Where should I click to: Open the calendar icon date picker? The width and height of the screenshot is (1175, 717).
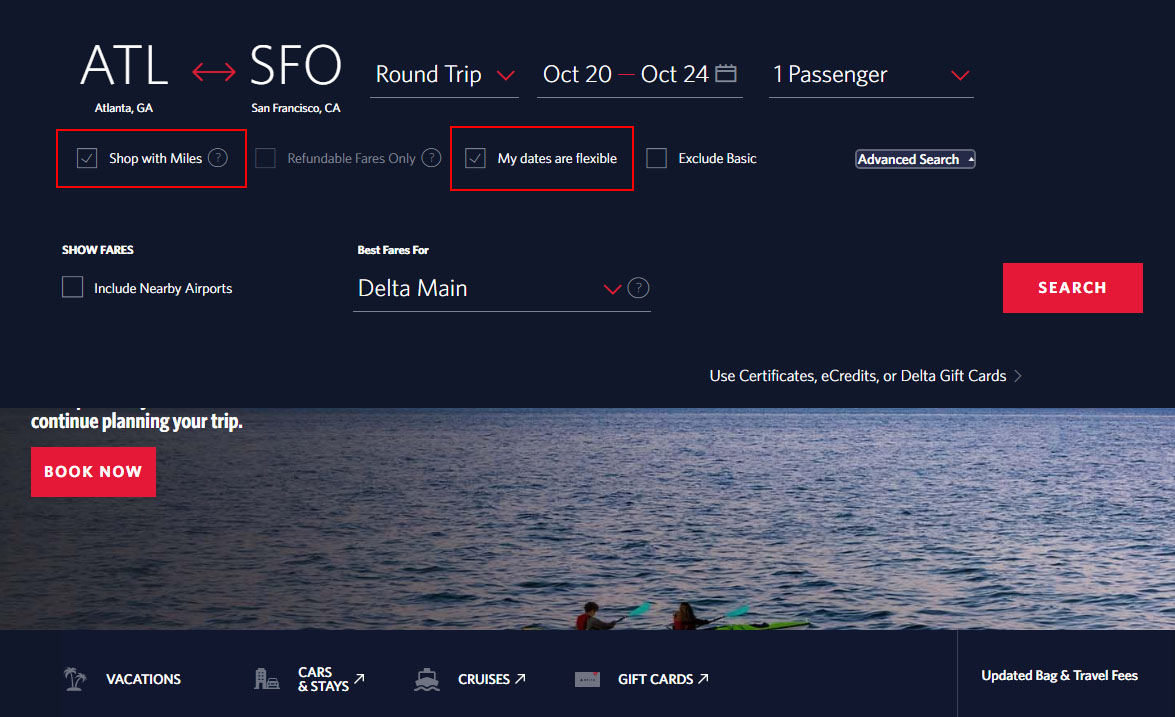[726, 73]
